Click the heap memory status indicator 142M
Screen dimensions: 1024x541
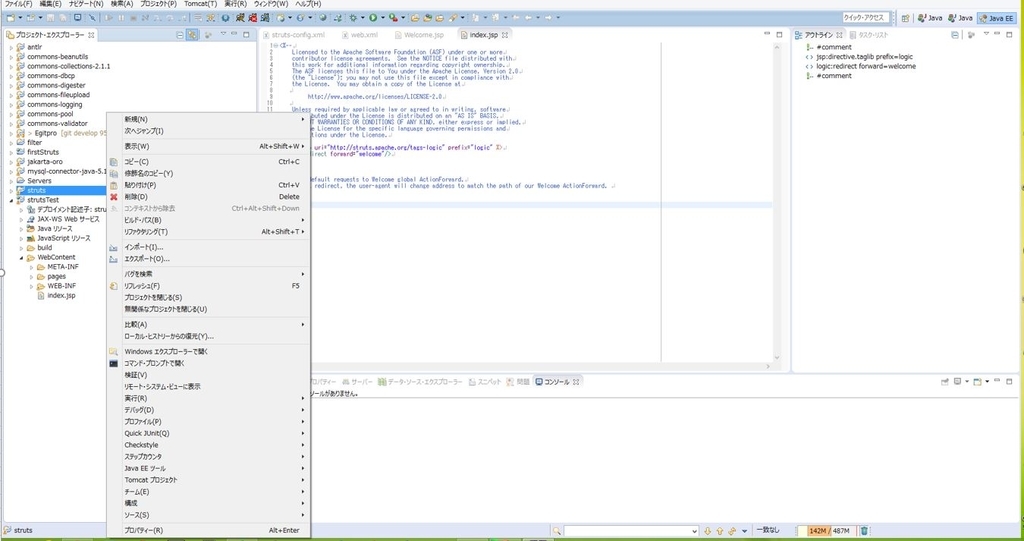[829, 531]
